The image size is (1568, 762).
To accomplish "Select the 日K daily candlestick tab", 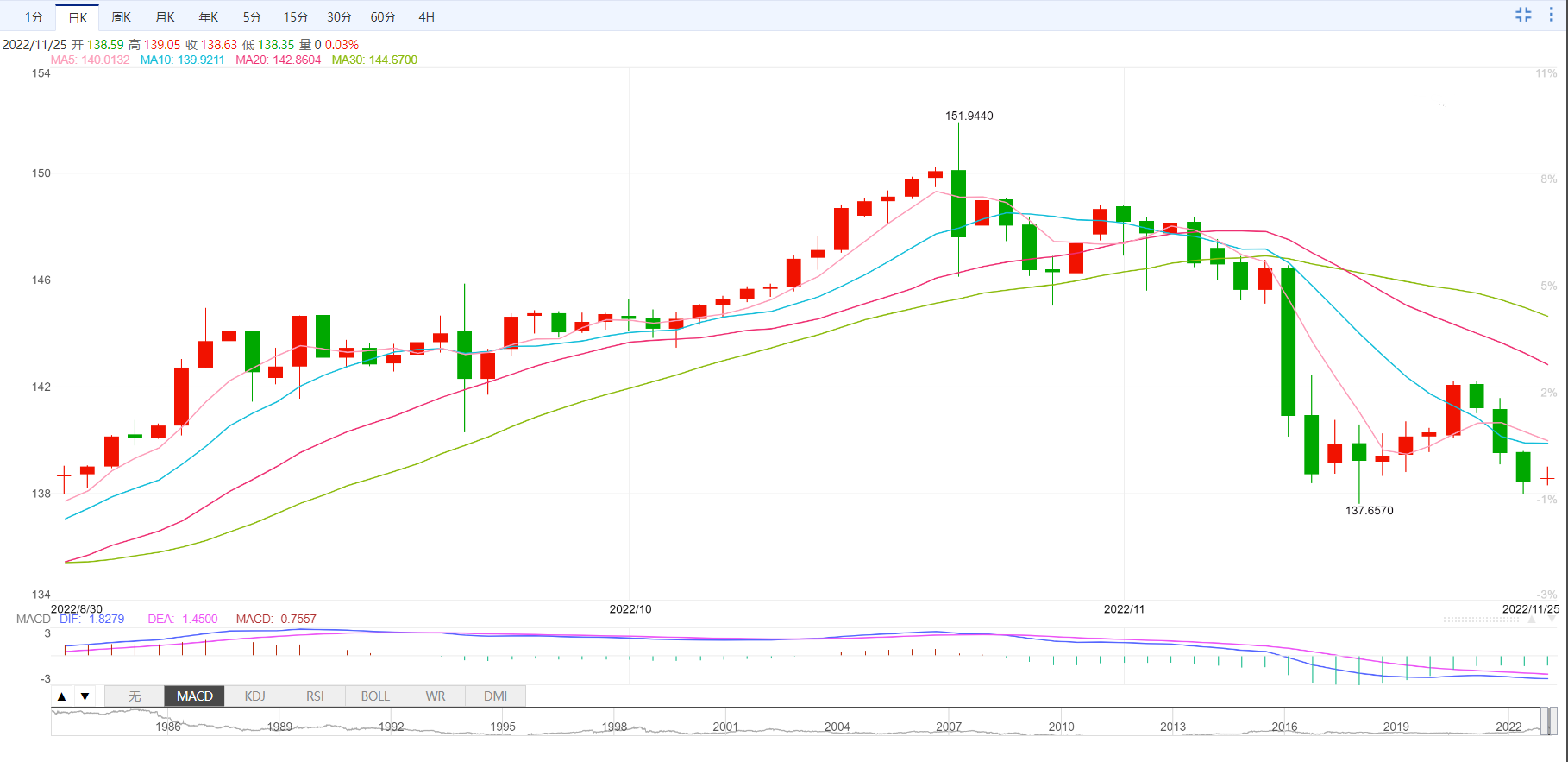I will (x=78, y=17).
